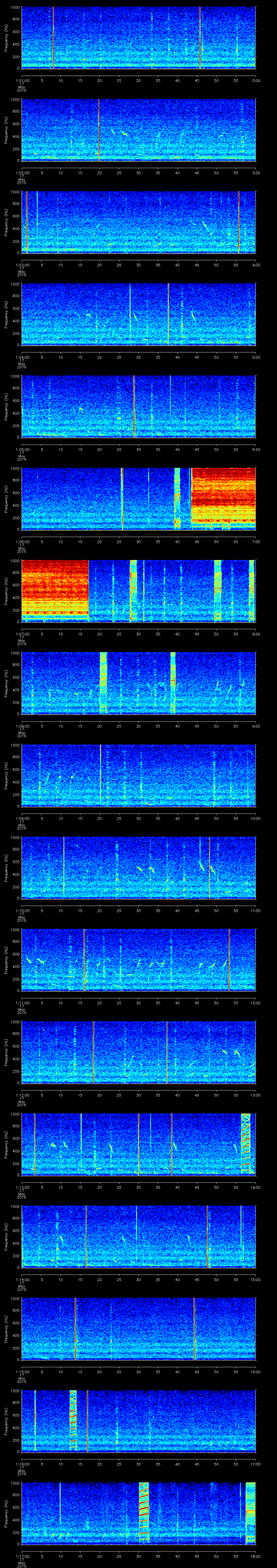Click the 1:03:00 start time label
This screenshot has width=277, height=1568.
pyautogui.click(x=22, y=265)
